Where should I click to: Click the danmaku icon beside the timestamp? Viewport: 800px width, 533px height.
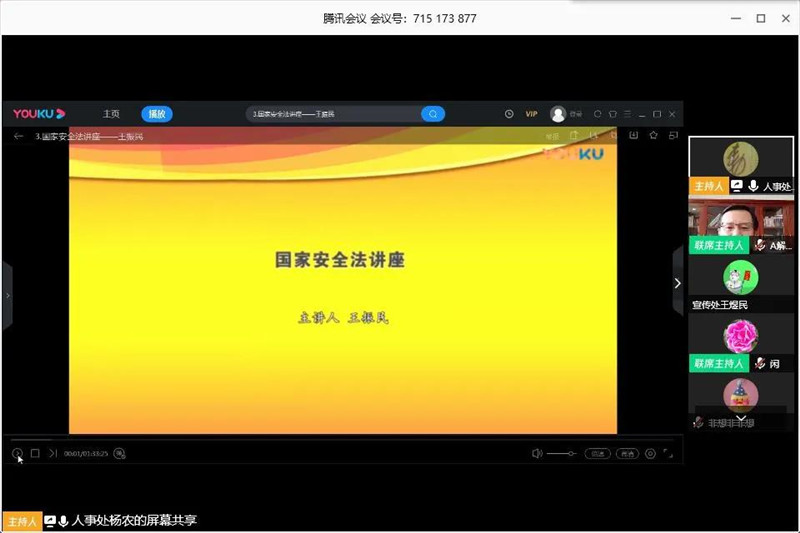pos(119,453)
